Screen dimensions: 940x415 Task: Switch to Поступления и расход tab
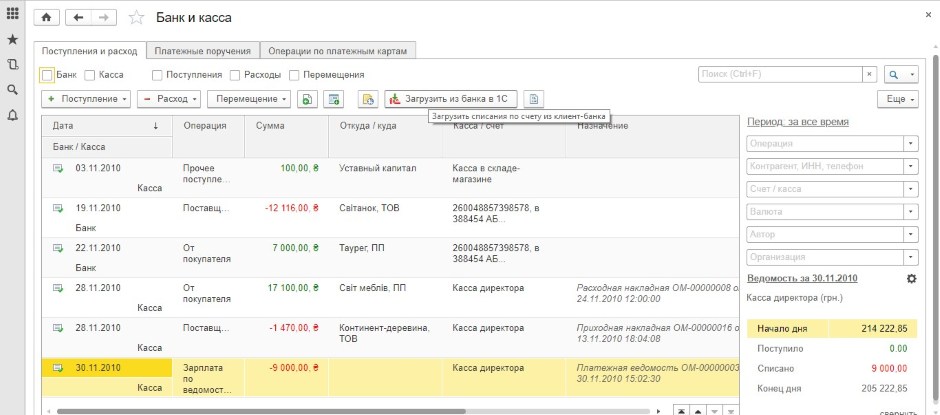tap(90, 51)
